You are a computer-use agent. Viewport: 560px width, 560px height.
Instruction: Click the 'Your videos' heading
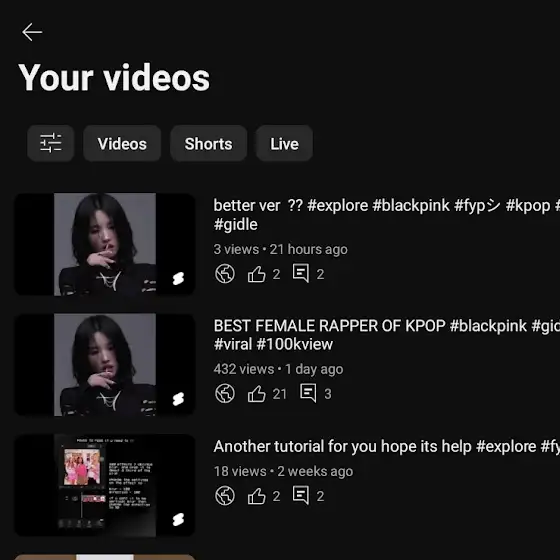(x=114, y=78)
